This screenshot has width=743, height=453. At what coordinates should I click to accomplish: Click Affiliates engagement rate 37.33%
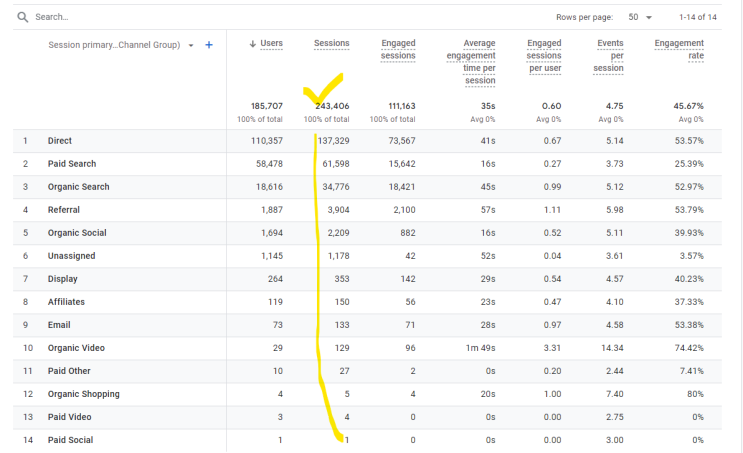pyautogui.click(x=689, y=302)
